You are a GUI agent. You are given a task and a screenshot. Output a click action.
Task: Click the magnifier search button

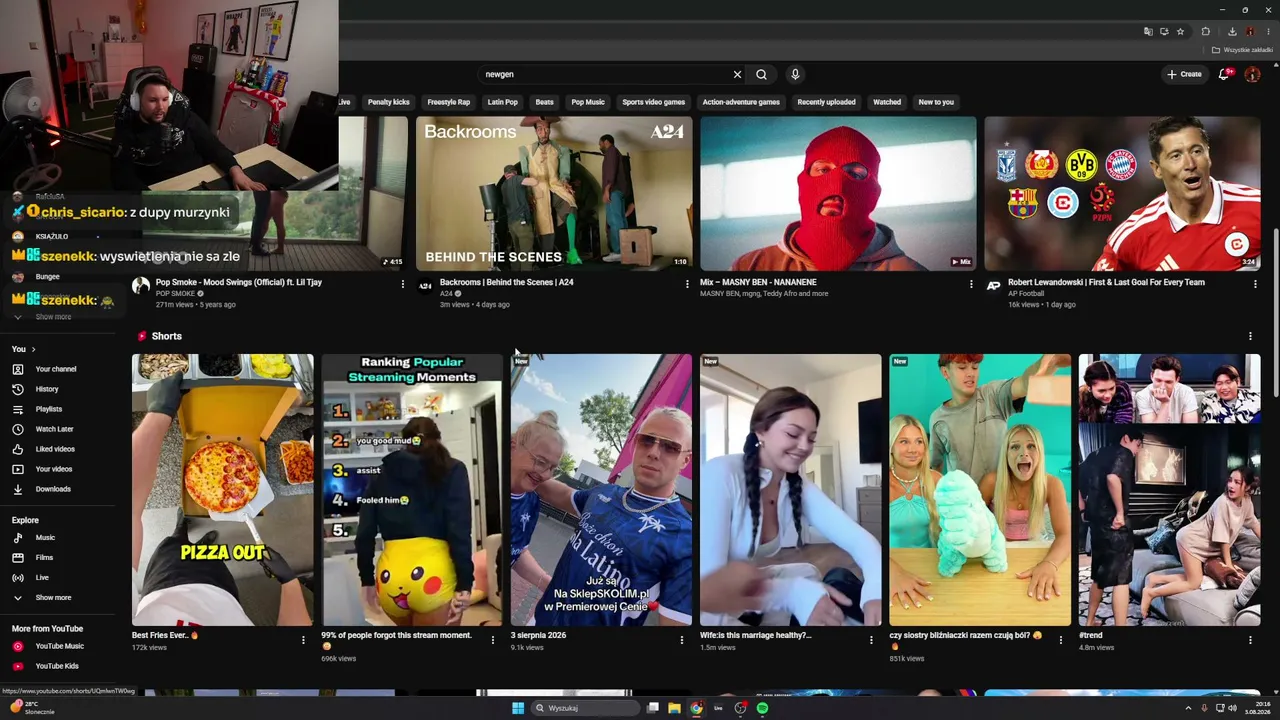tap(762, 74)
